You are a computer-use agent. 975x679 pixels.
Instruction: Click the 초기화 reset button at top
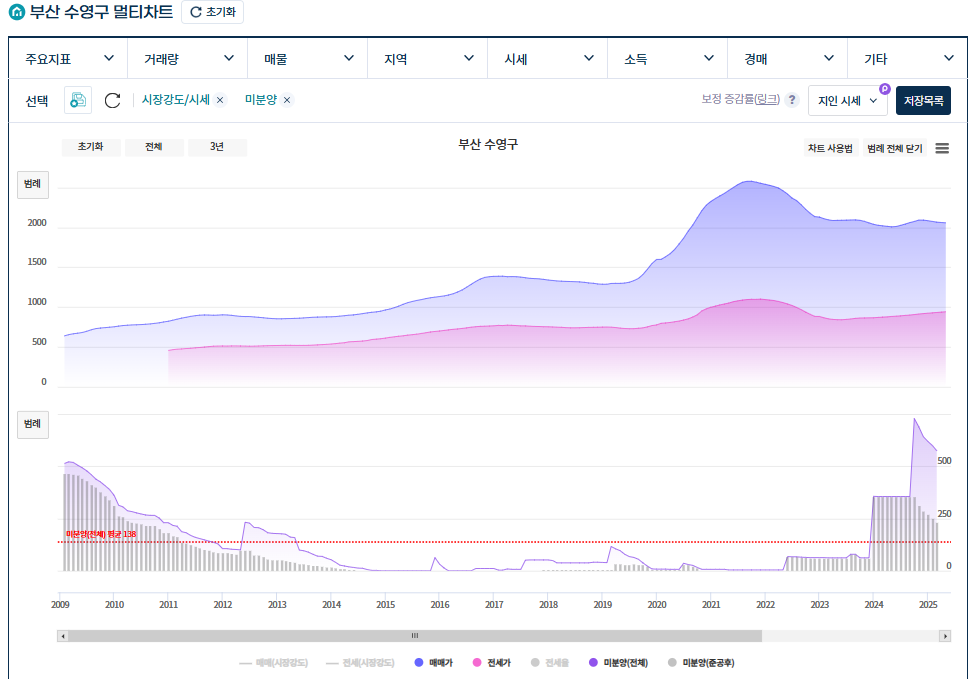212,12
